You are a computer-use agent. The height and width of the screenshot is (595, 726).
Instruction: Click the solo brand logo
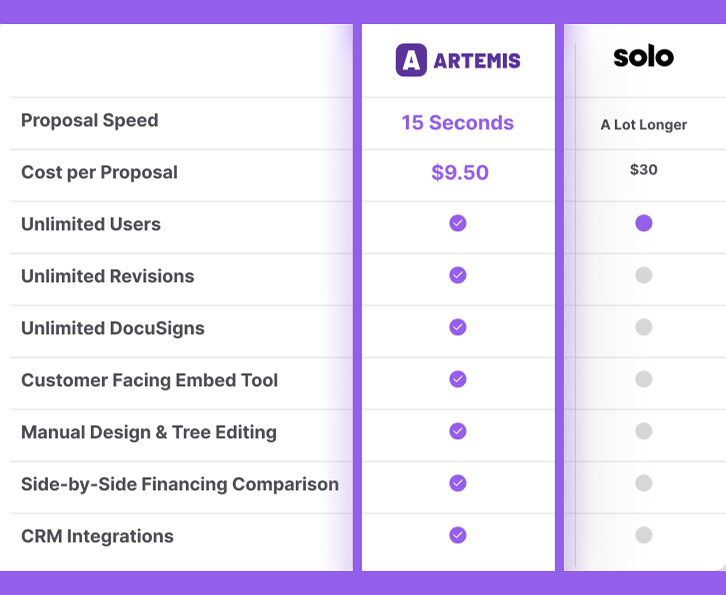pos(643,56)
